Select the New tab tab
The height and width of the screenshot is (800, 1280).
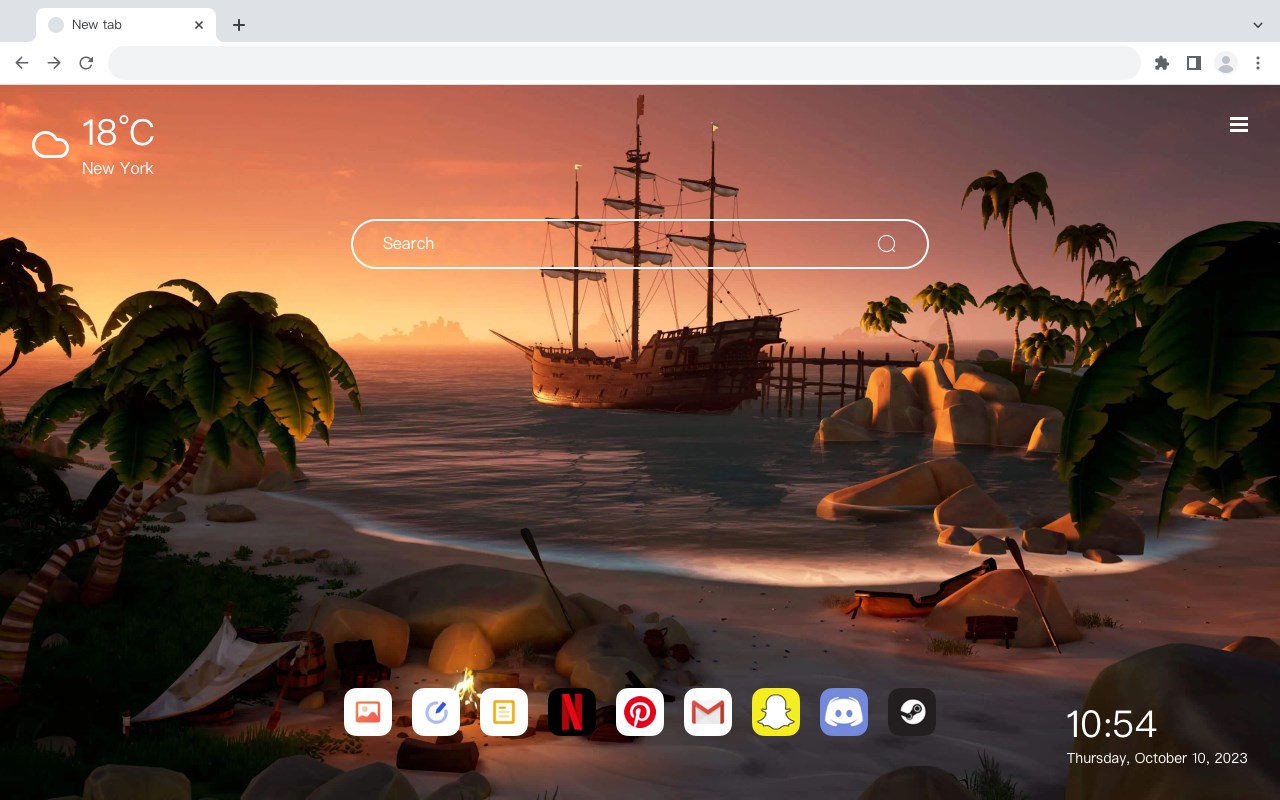126,25
